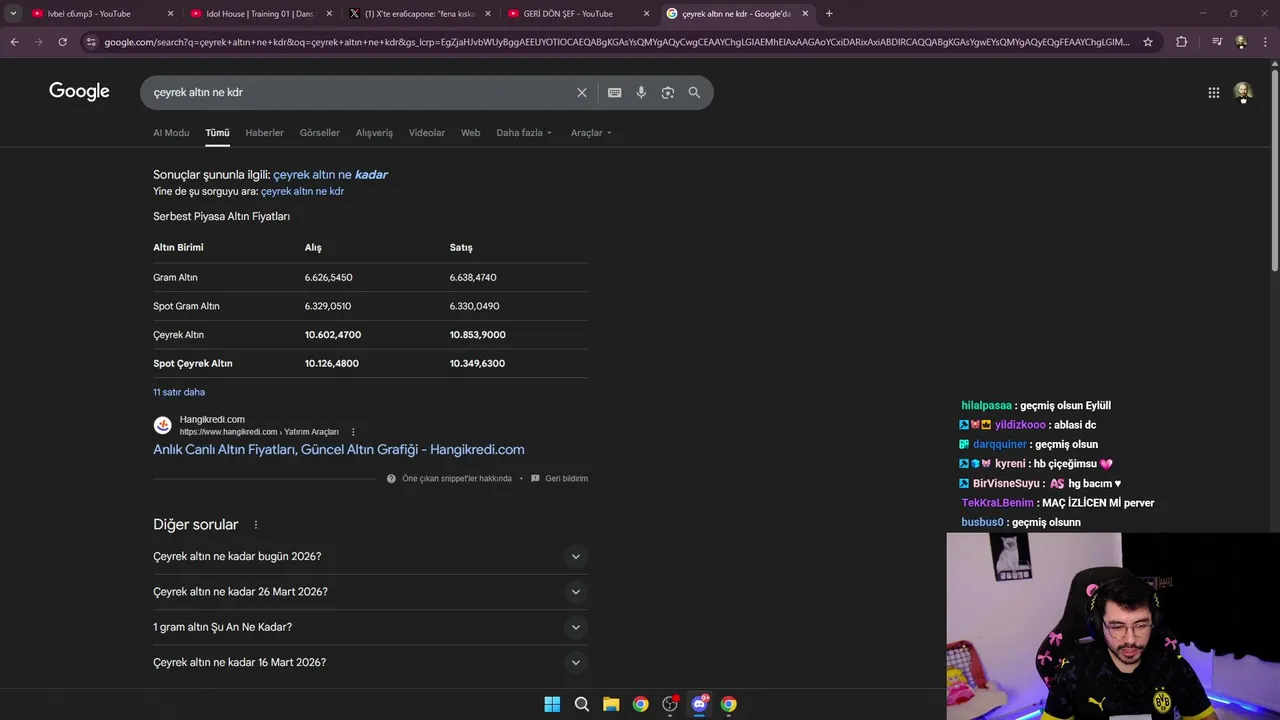Image resolution: width=1280 pixels, height=720 pixels.
Task: Open the Google apps grid
Action: (x=1213, y=92)
